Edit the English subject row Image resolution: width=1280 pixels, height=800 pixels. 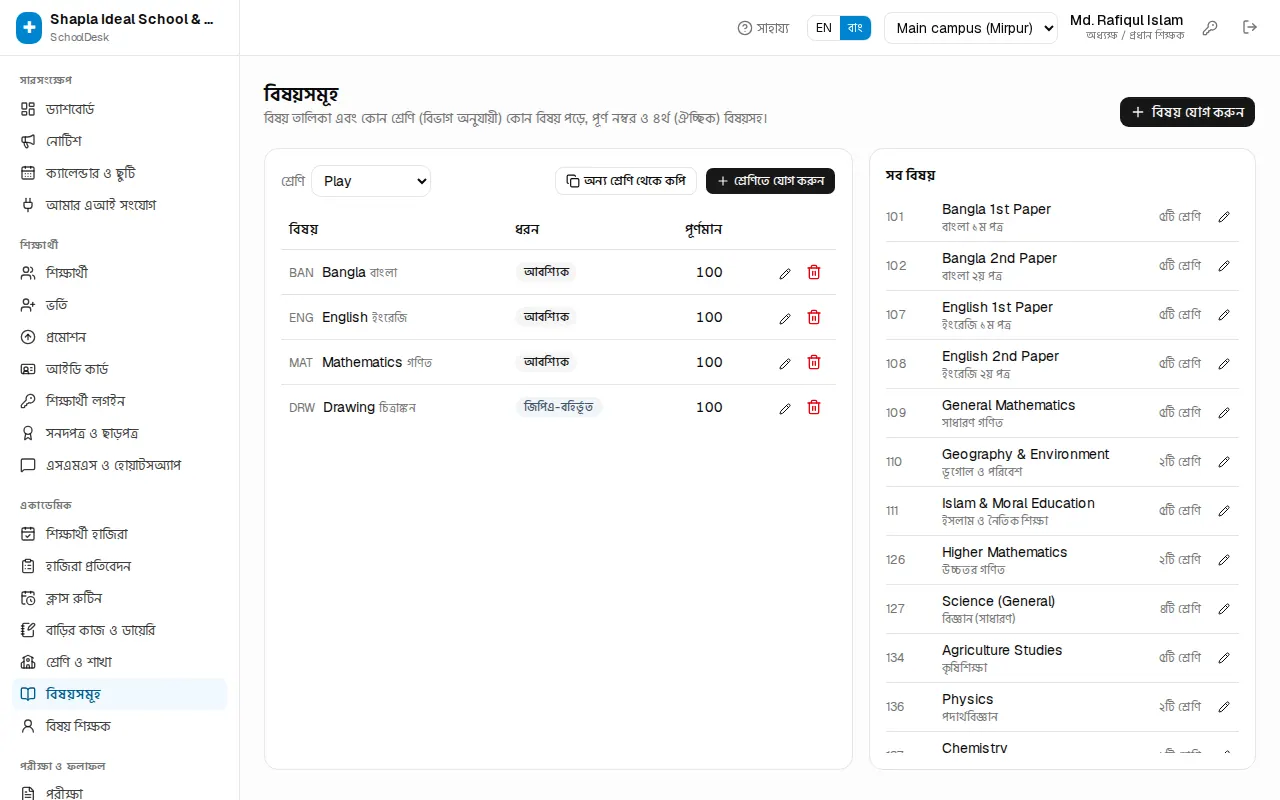coord(785,318)
